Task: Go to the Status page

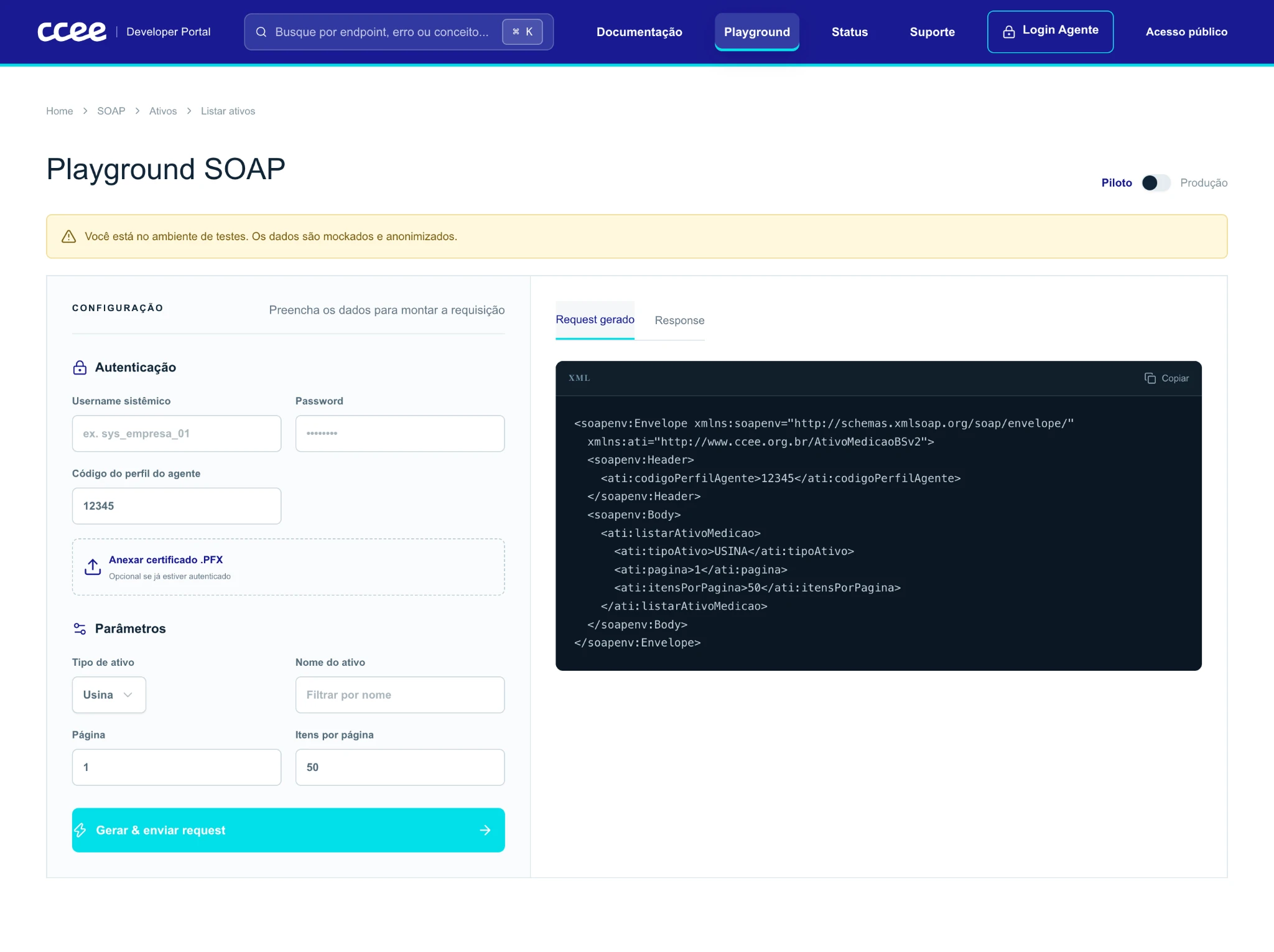Action: (x=849, y=32)
